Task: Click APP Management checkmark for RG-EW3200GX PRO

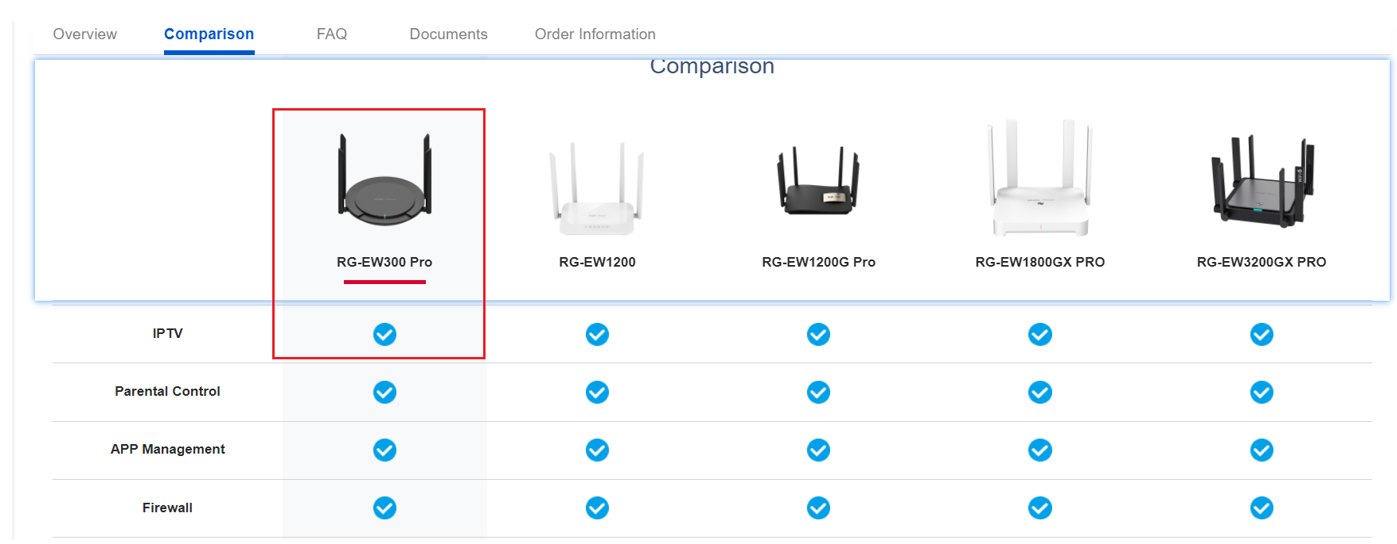Action: (x=1262, y=450)
